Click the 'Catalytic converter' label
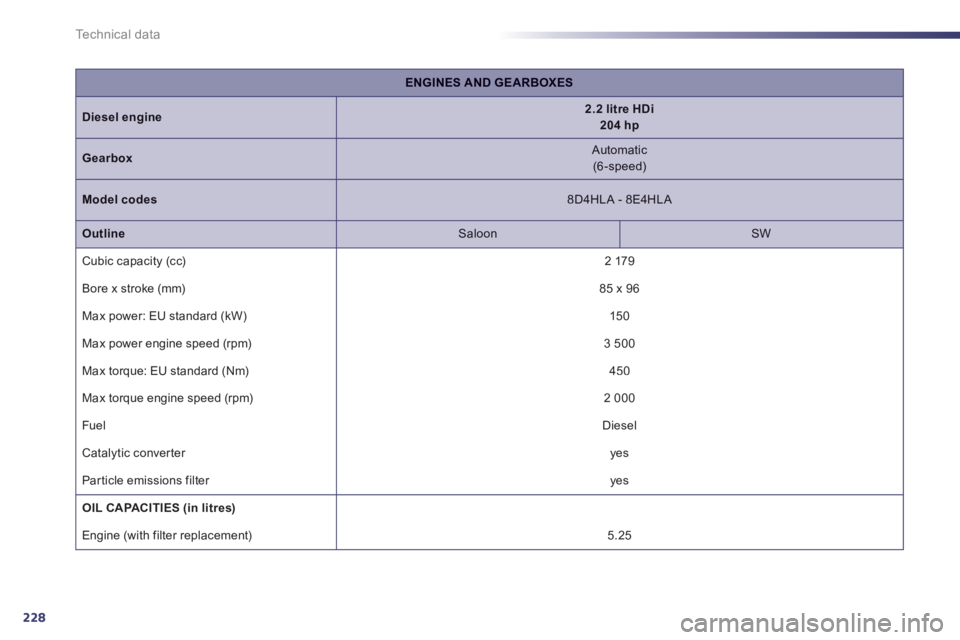Screen dimensions: 960x640 pyautogui.click(x=133, y=453)
